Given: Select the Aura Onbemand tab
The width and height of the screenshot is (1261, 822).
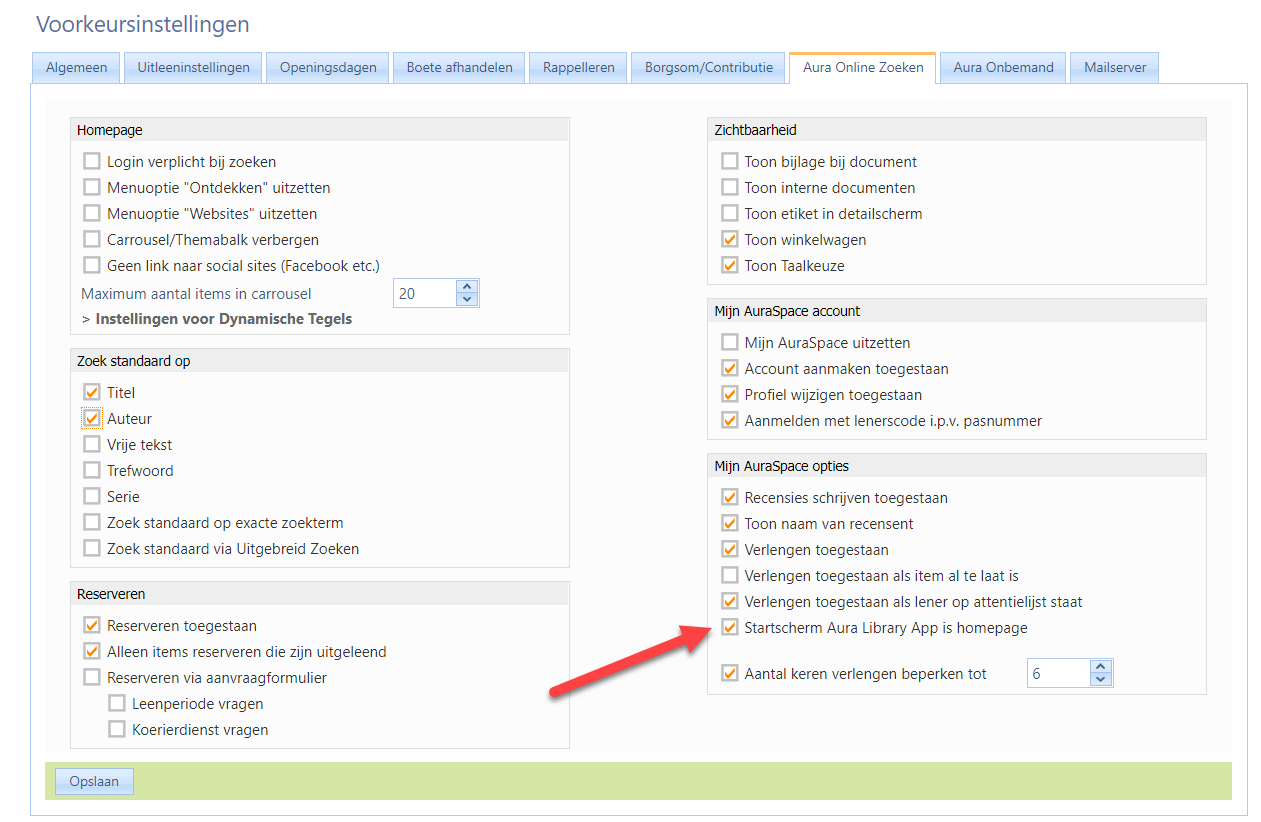Looking at the screenshot, I should [1003, 68].
